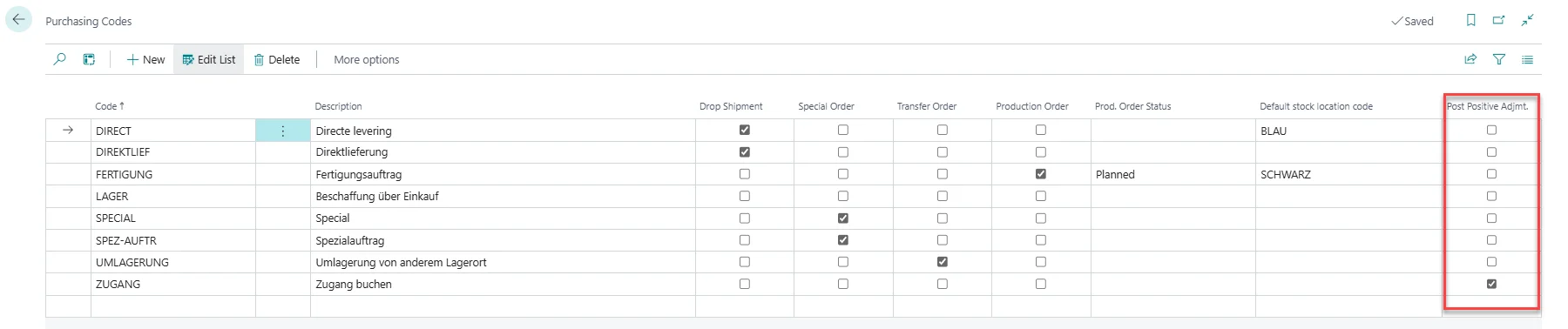1568x329 pixels.
Task: Open the search magnifier icon
Action: 59,59
